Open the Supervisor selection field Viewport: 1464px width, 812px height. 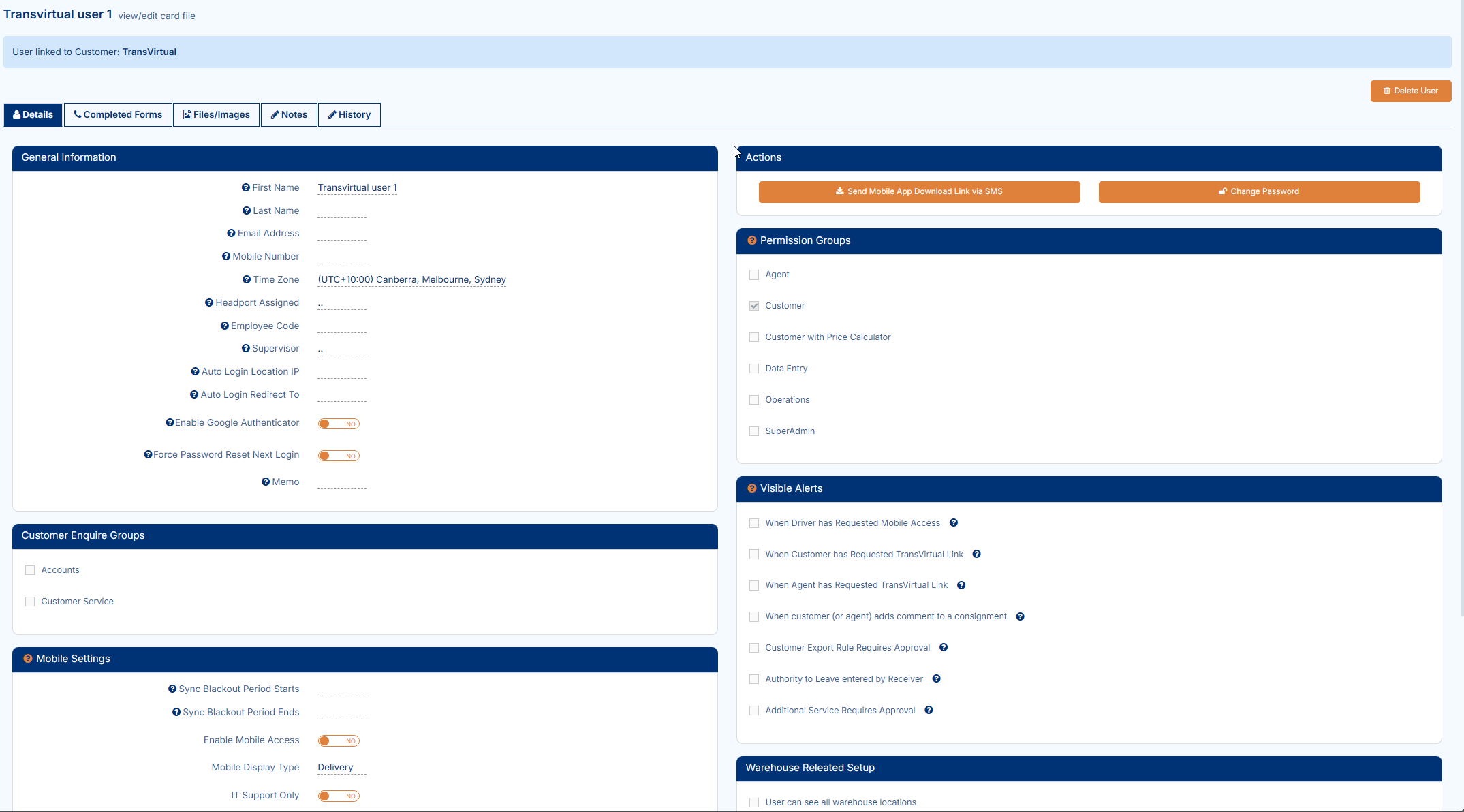pos(341,349)
